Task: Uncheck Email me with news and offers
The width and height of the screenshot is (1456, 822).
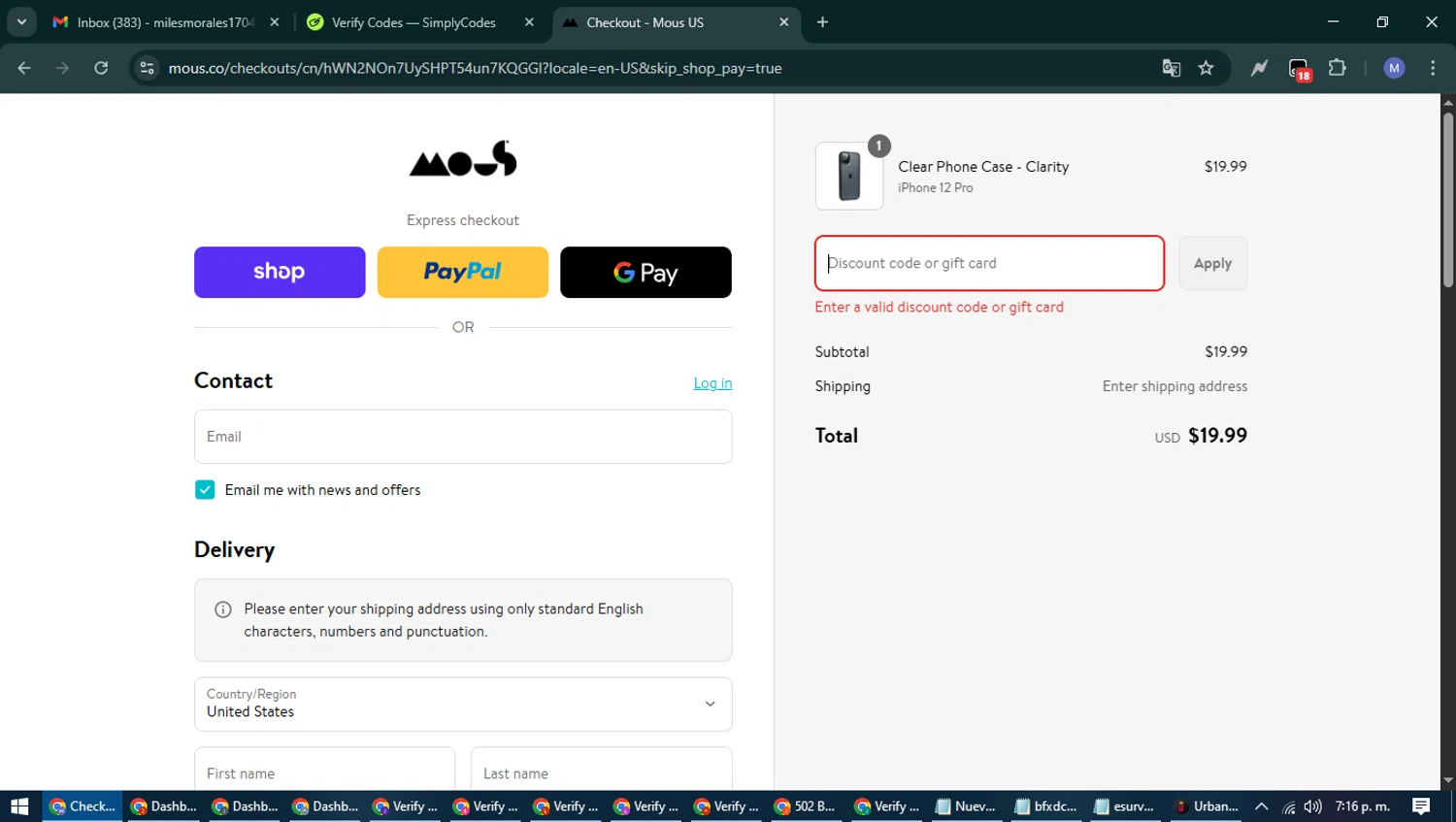Action: click(x=205, y=490)
